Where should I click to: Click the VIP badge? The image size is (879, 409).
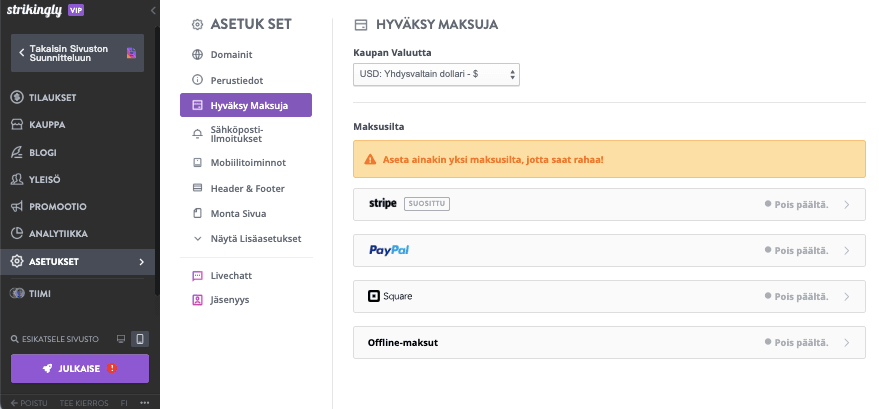(76, 10)
